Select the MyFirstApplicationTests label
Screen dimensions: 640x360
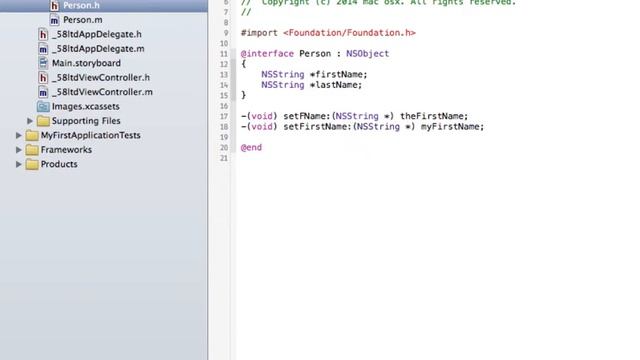pyautogui.click(x=91, y=135)
